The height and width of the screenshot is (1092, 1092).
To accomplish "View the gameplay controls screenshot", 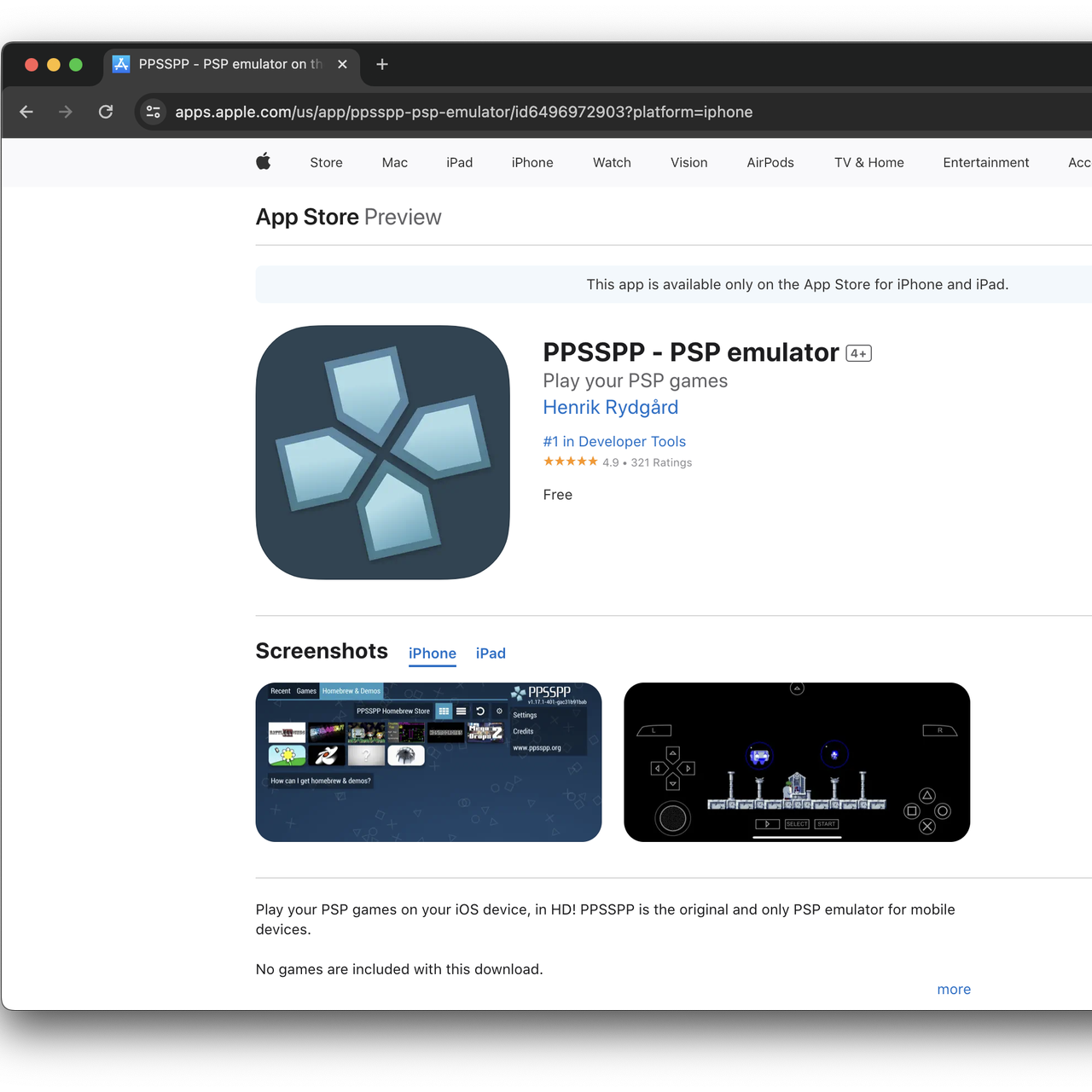I will pos(797,762).
